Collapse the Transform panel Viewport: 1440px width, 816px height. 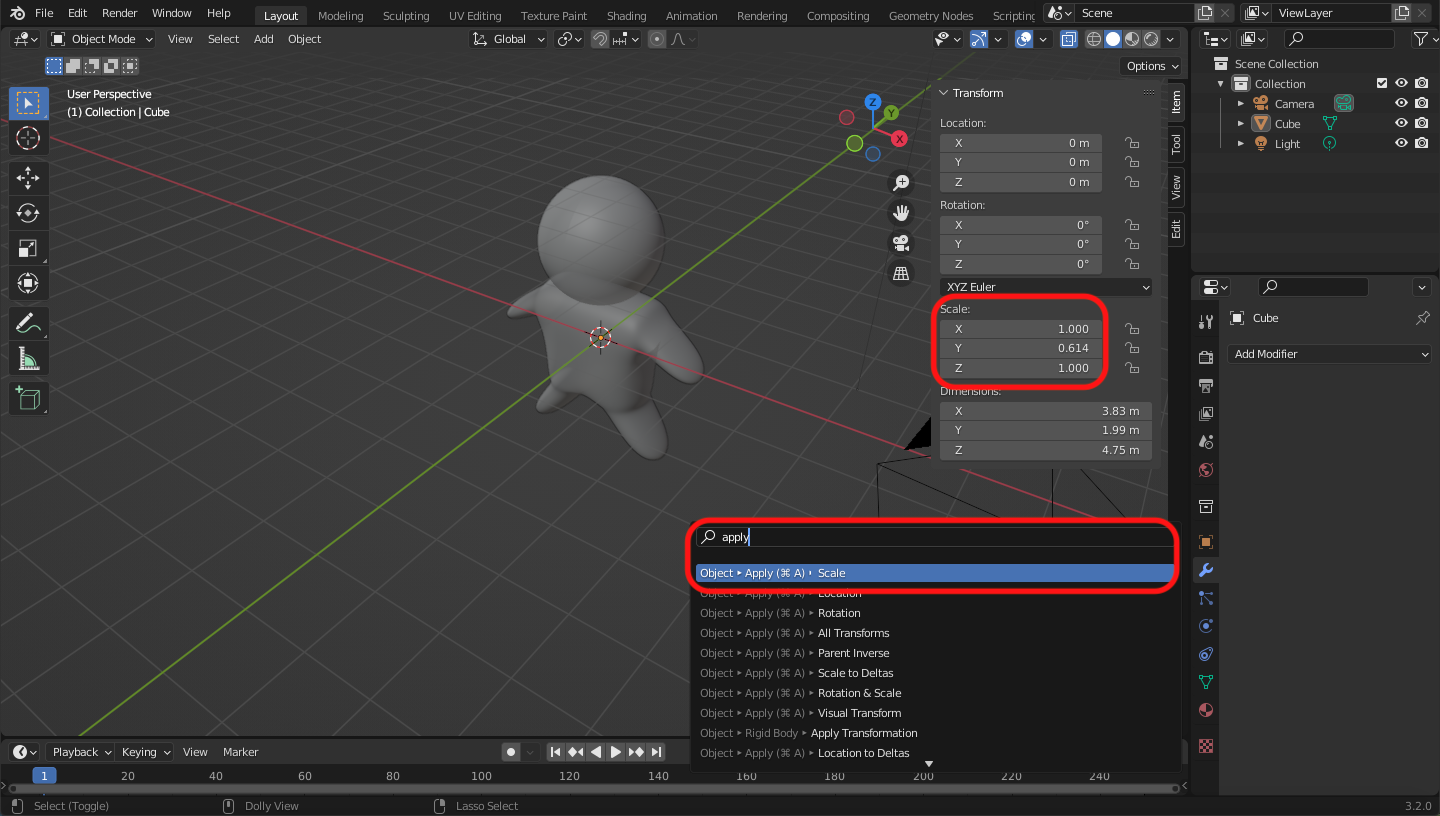point(943,93)
